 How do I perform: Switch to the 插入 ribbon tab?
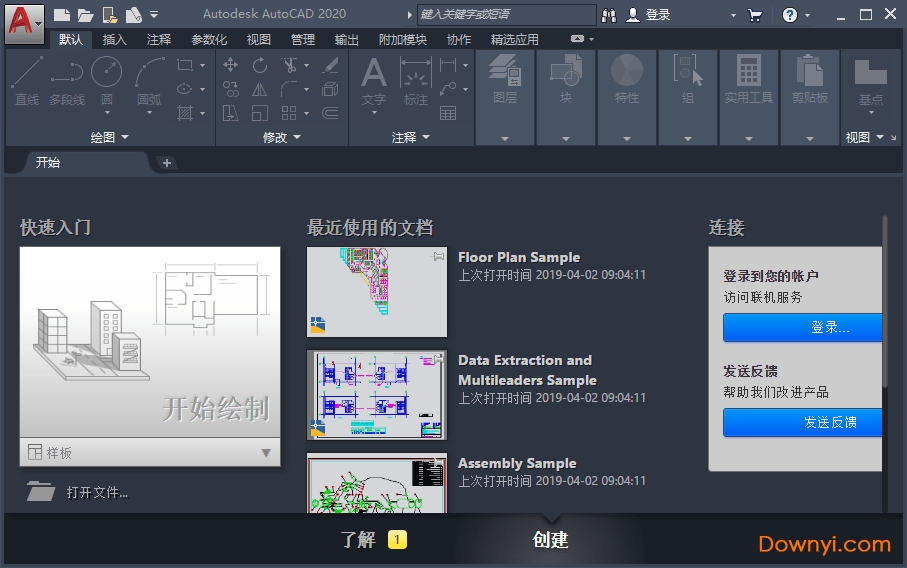[115, 39]
